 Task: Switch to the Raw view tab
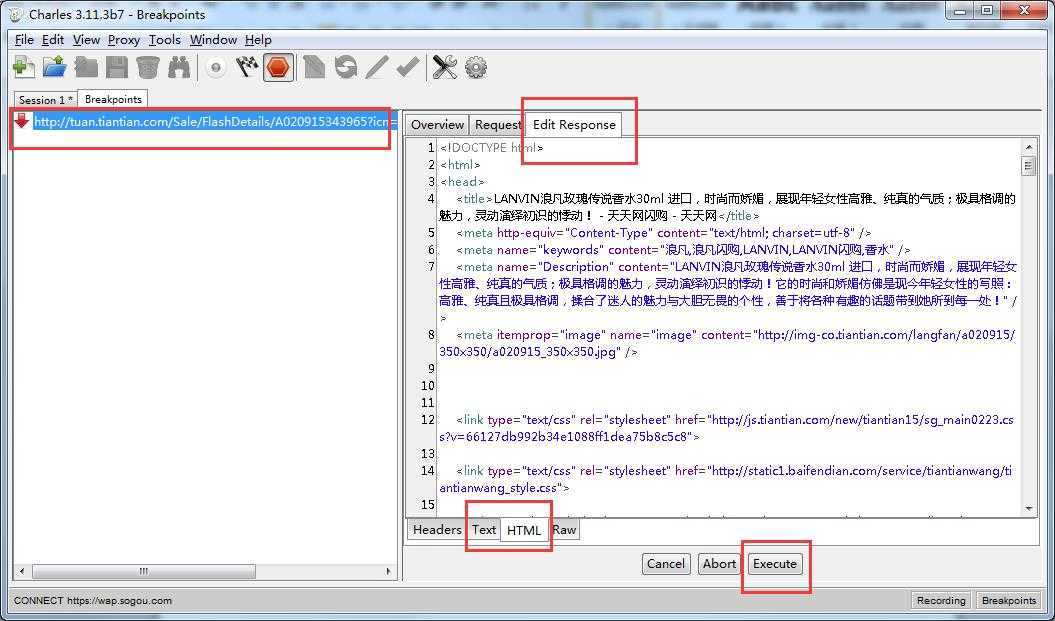[x=564, y=529]
